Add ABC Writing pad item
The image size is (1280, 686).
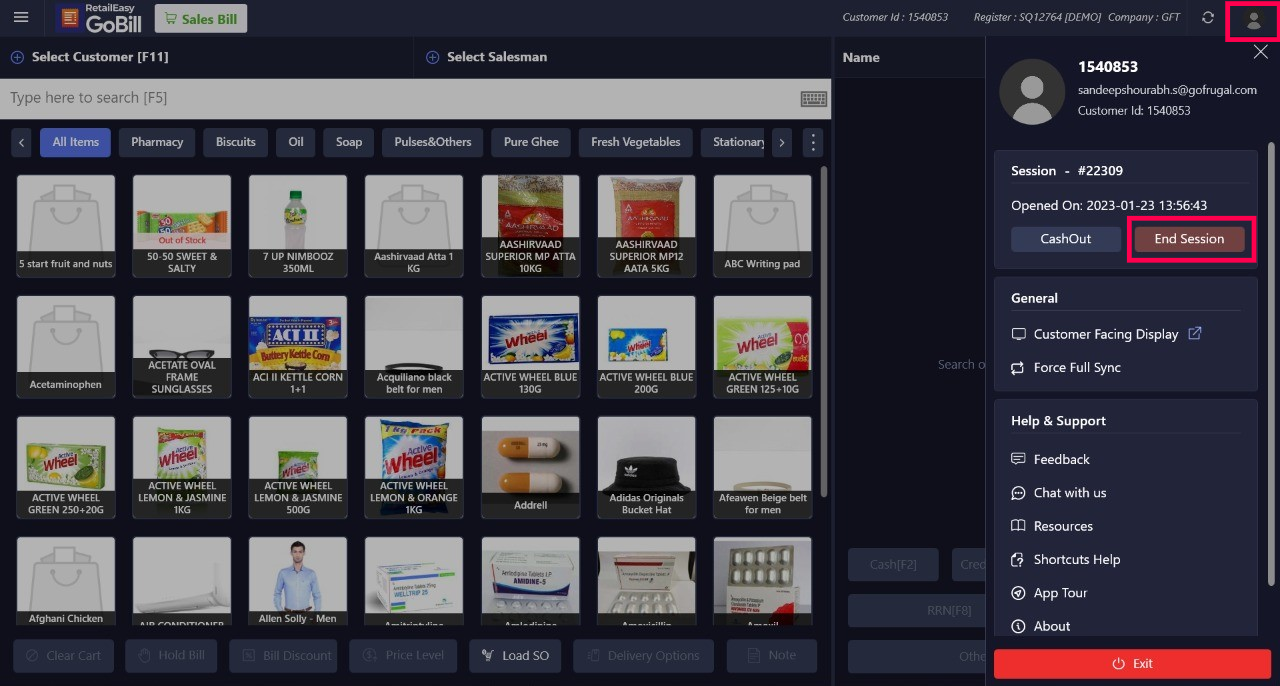pyautogui.click(x=762, y=226)
